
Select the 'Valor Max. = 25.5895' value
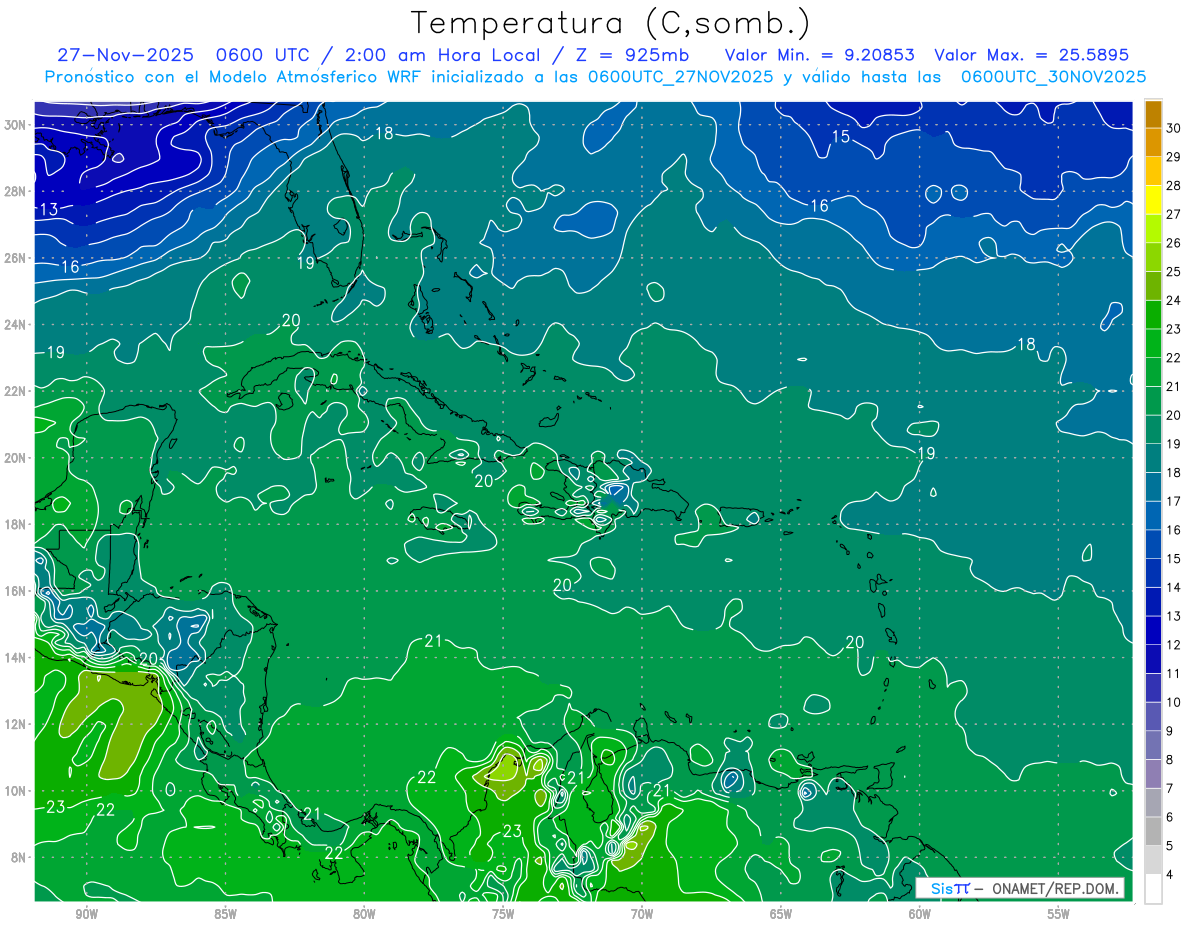[x=1031, y=55]
